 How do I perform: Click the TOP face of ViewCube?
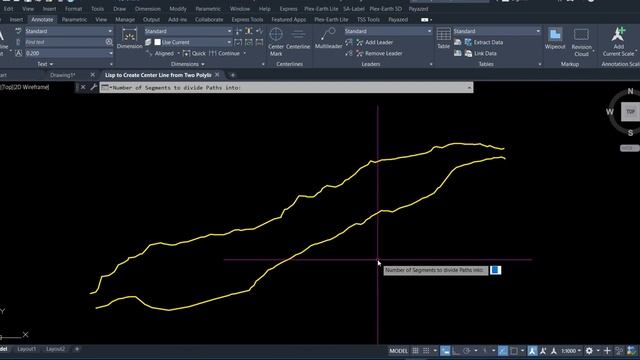[630, 111]
